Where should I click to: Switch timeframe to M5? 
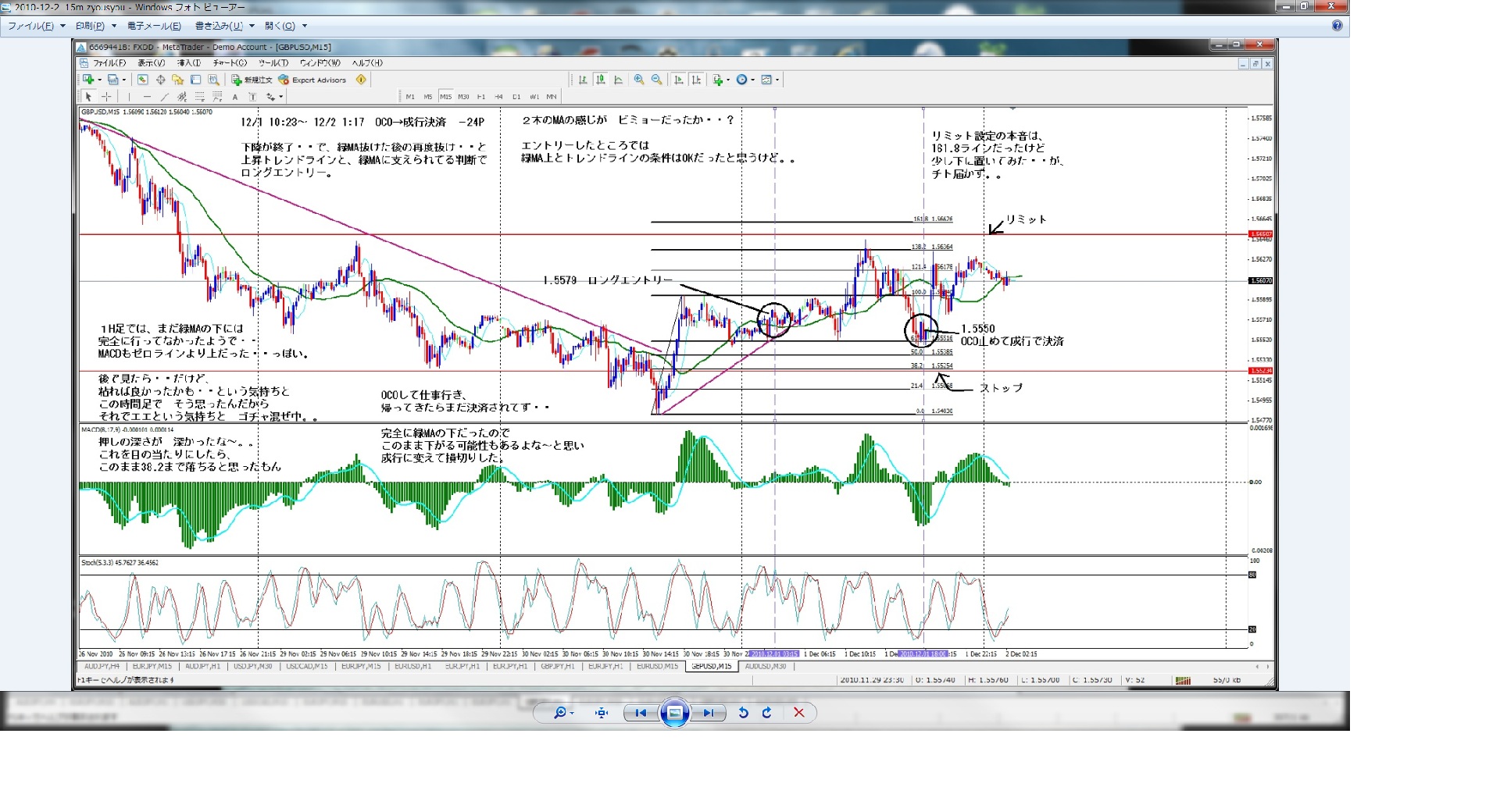(x=428, y=97)
